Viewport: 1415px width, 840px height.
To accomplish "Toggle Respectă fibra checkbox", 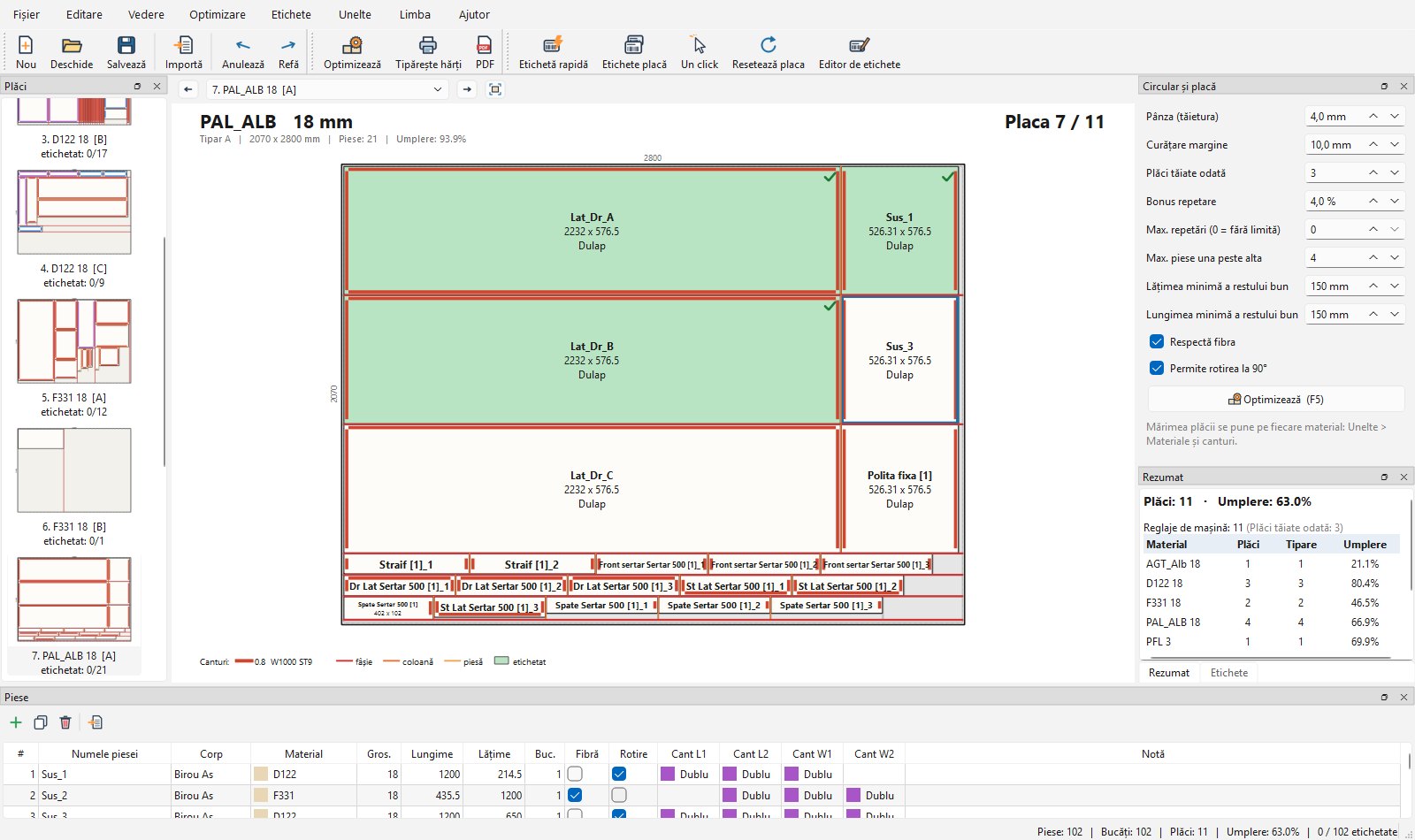I will coord(1157,341).
